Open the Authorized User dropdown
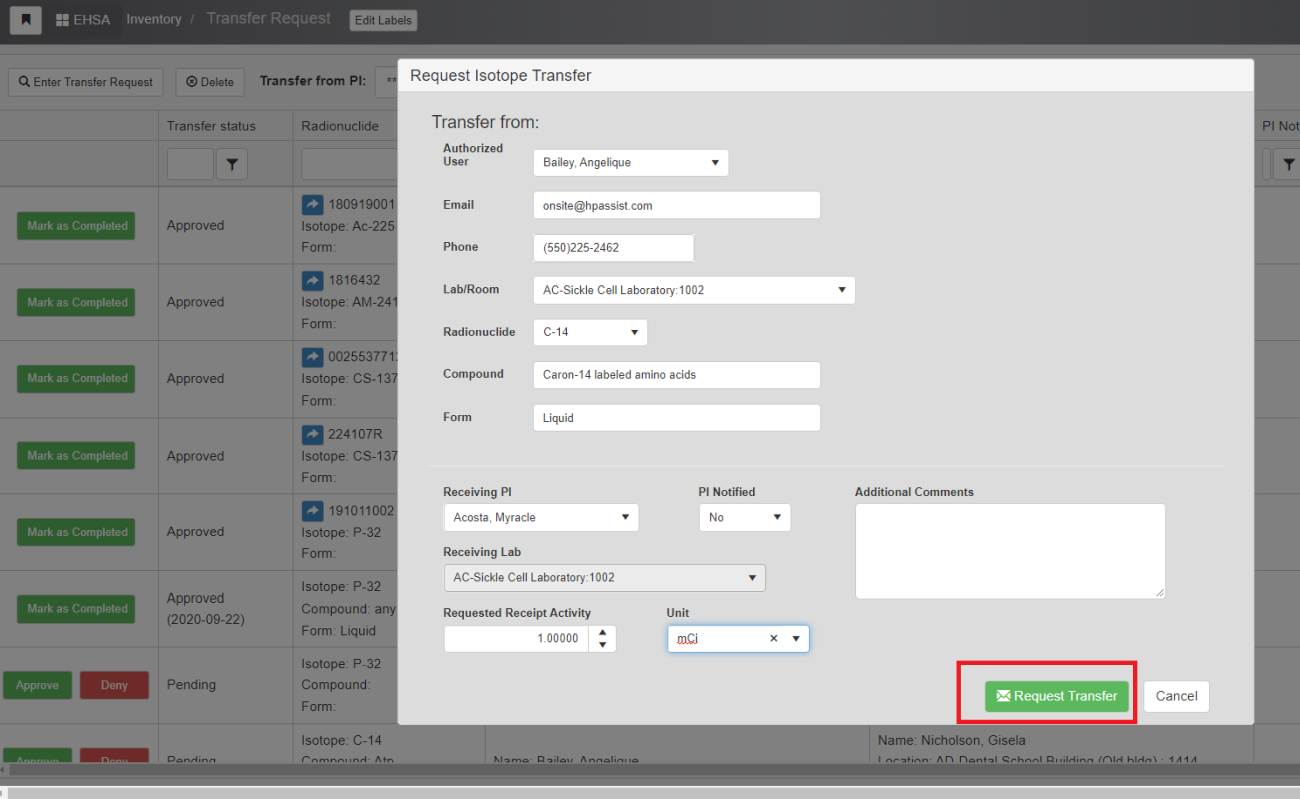This screenshot has height=799, width=1300. tap(630, 163)
